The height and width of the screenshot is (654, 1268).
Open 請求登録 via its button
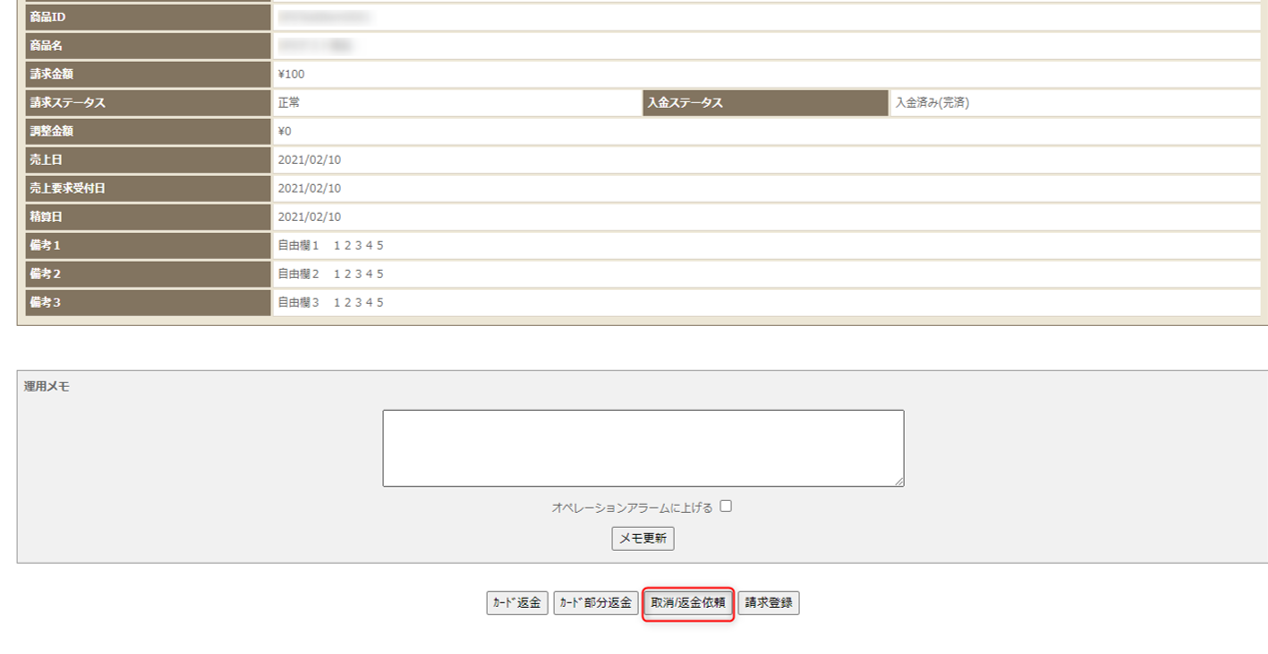pyautogui.click(x=768, y=603)
